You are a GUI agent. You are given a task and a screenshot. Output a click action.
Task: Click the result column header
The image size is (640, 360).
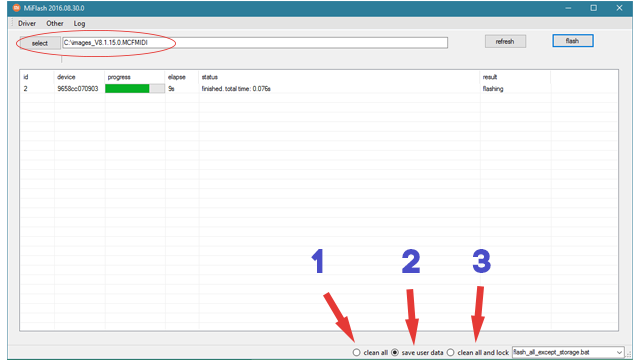(490, 77)
